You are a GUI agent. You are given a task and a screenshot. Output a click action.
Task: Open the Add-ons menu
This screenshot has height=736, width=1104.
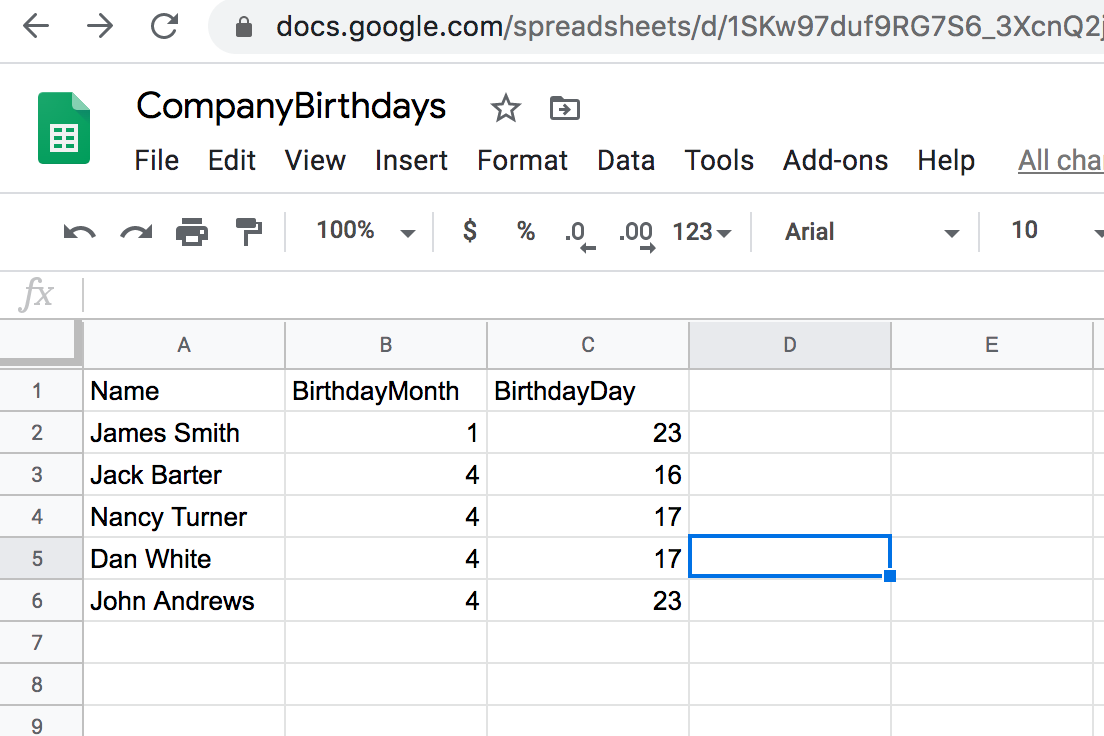[x=835, y=161]
